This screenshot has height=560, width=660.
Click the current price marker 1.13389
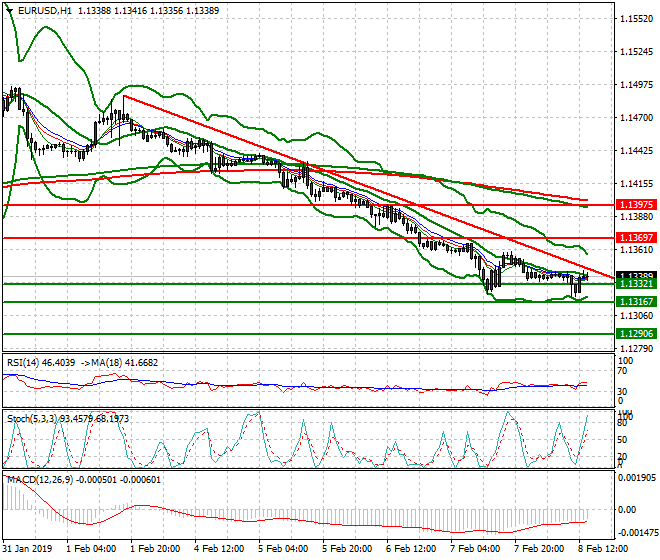pos(636,275)
